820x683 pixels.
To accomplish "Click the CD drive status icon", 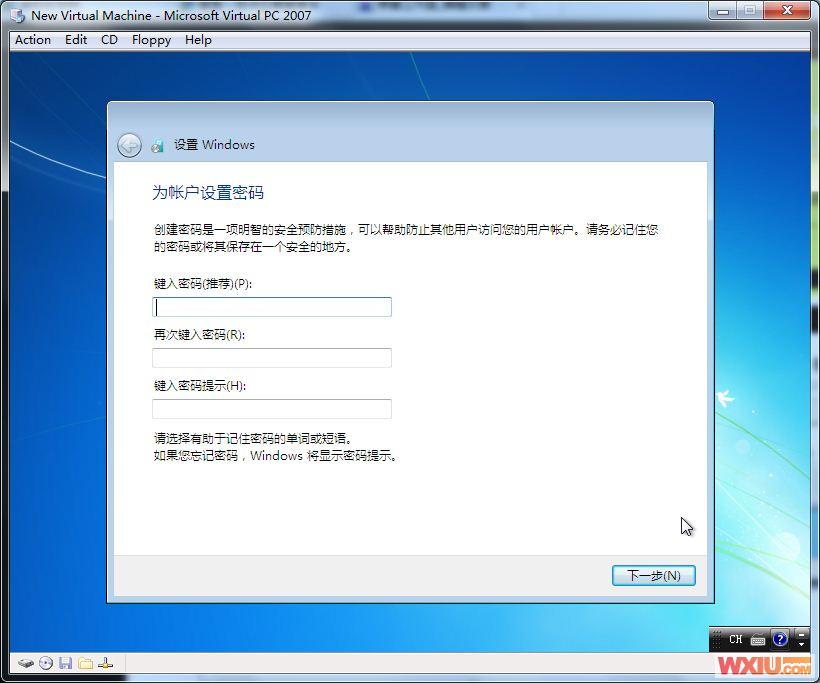I will pos(45,663).
